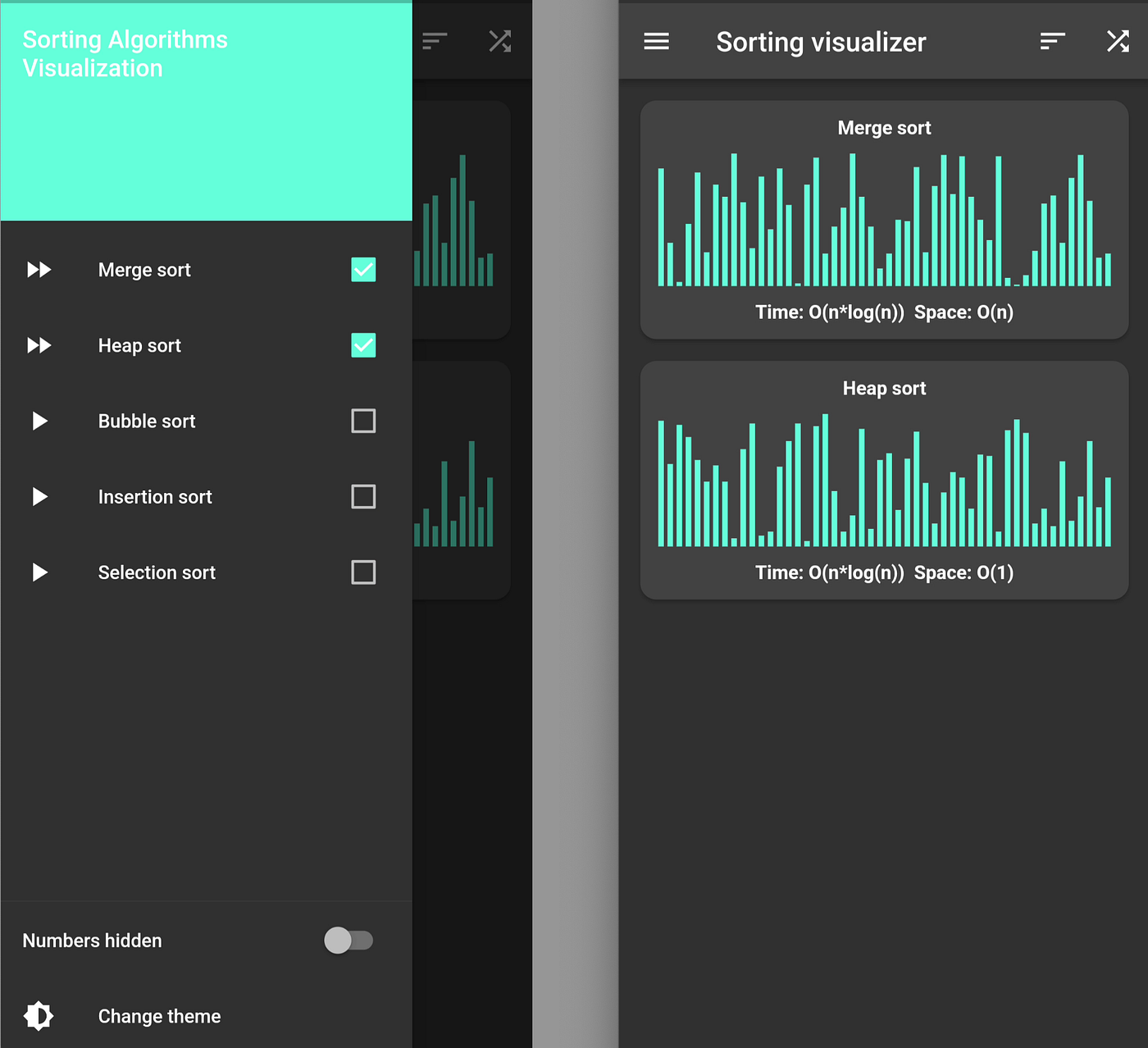Select the Selection sort drawer item label
The image size is (1148, 1048).
point(157,572)
